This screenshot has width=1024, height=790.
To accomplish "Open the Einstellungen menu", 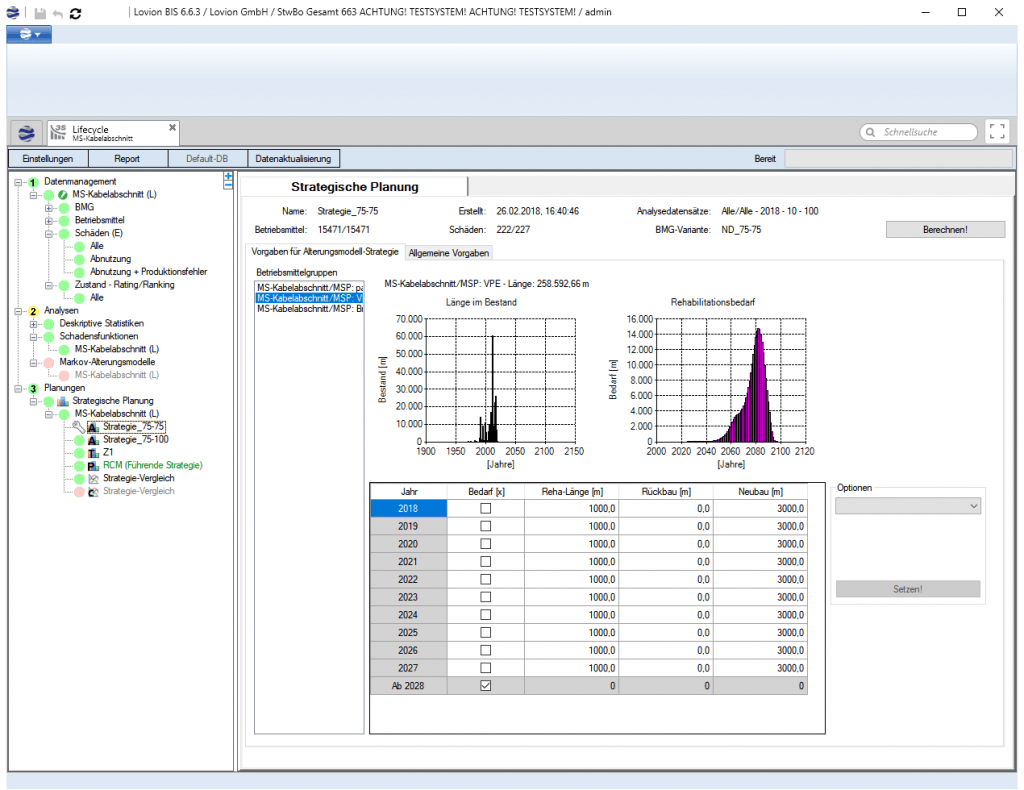I will [x=48, y=158].
